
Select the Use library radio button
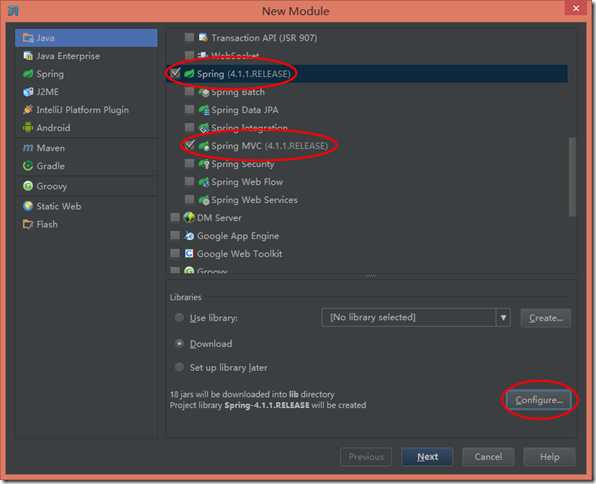[x=179, y=317]
